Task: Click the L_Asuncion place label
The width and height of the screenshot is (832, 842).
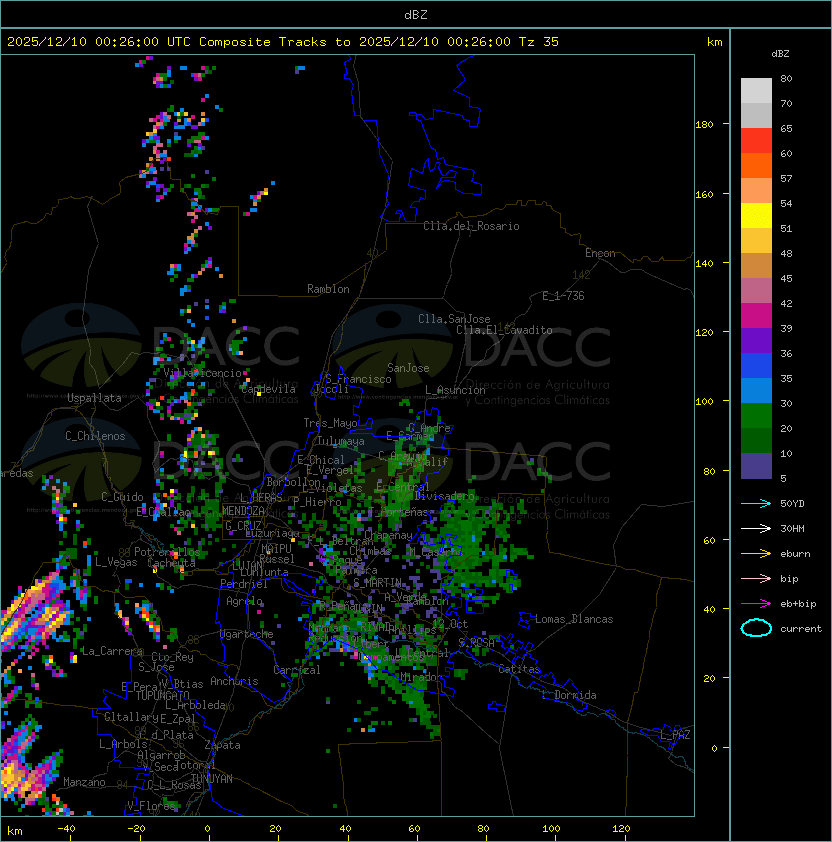Action: click(455, 390)
